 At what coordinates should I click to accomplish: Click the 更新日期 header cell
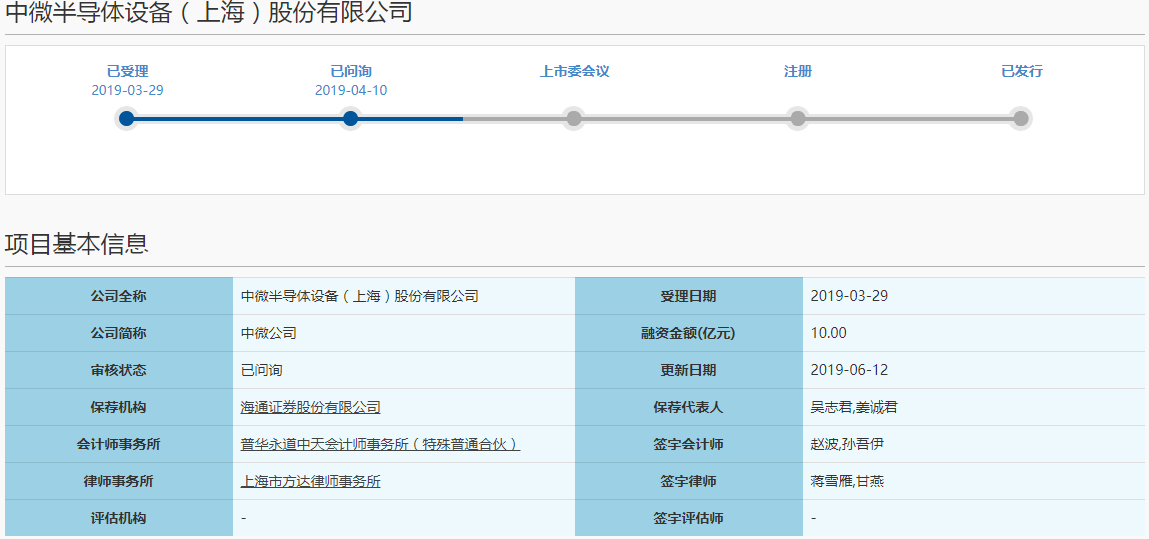[x=689, y=371]
